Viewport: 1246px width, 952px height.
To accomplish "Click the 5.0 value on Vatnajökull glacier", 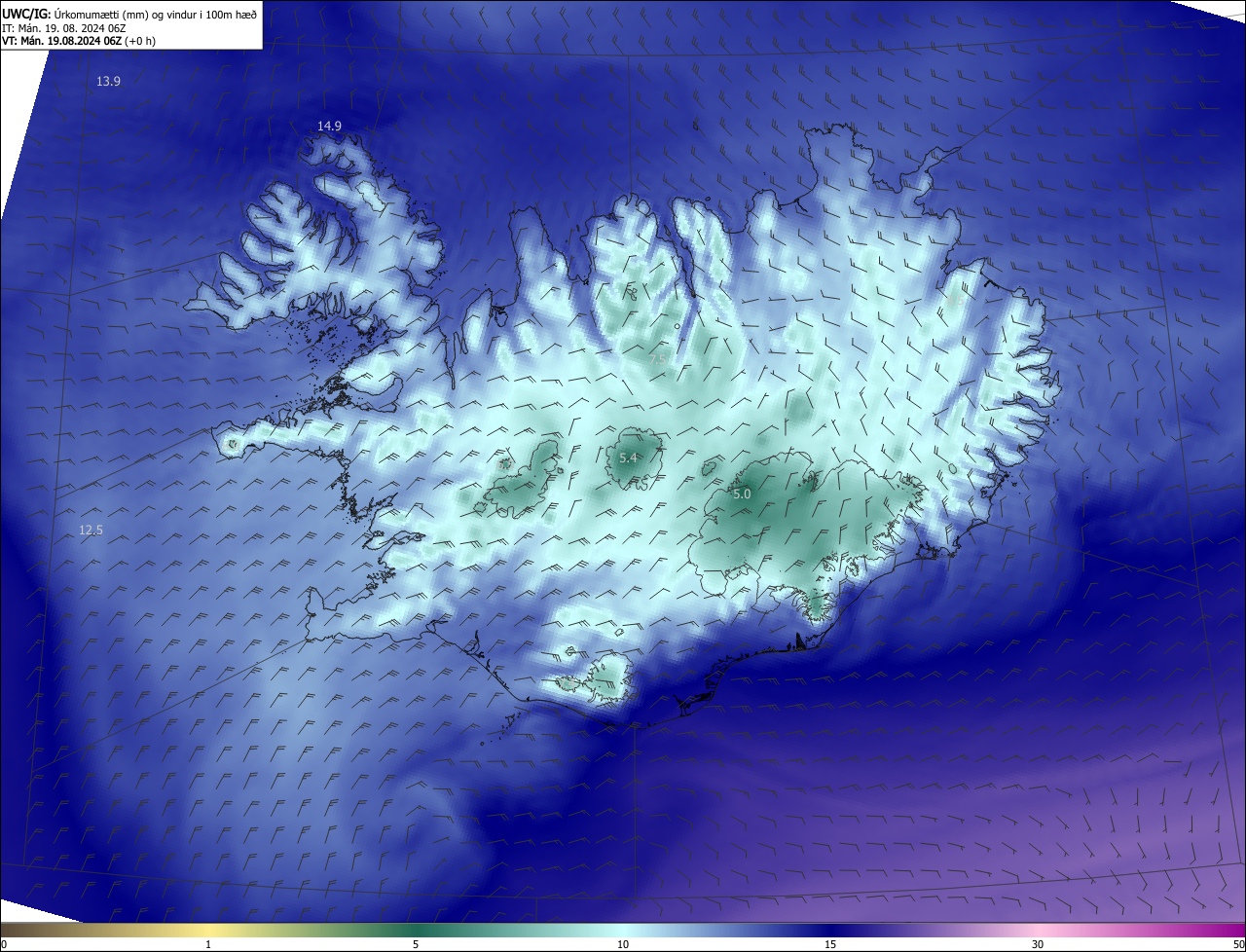I will (x=742, y=494).
